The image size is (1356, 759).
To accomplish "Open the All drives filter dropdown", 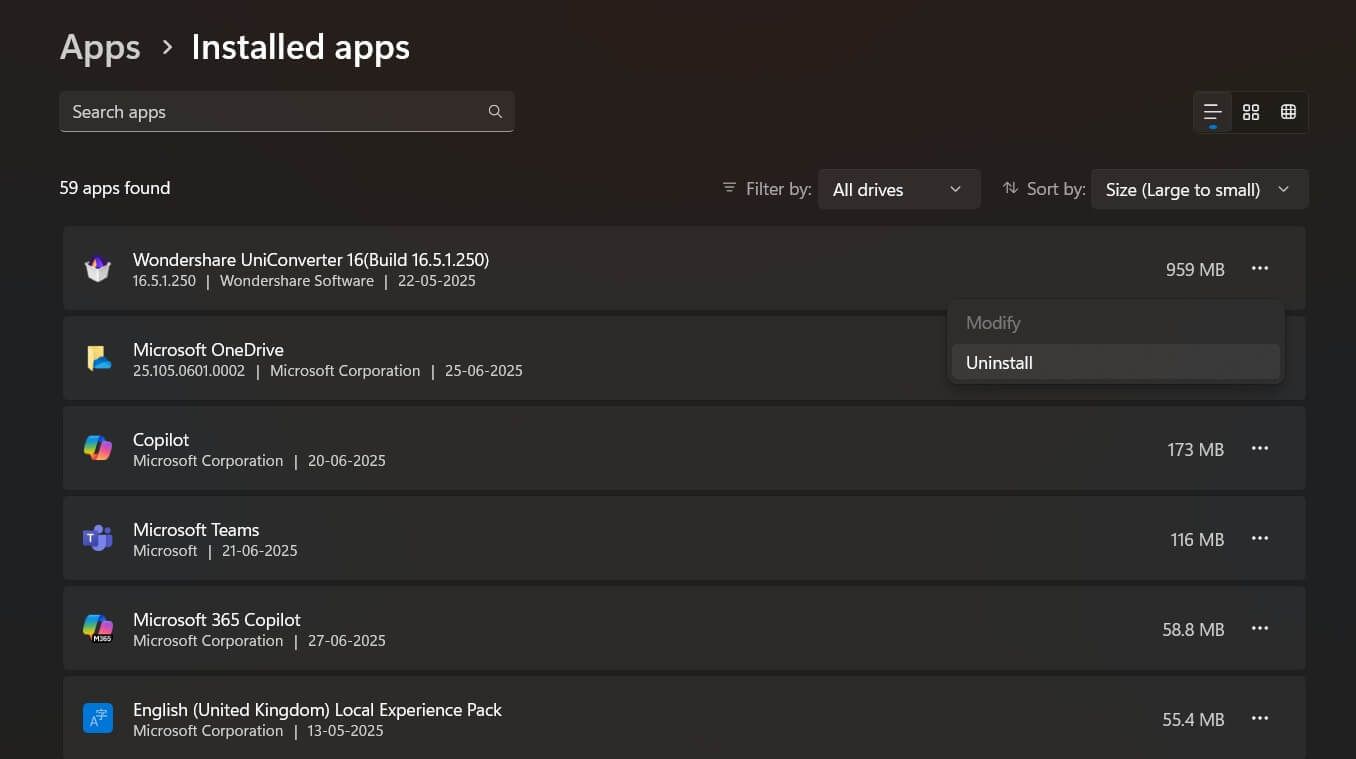I will 898,189.
